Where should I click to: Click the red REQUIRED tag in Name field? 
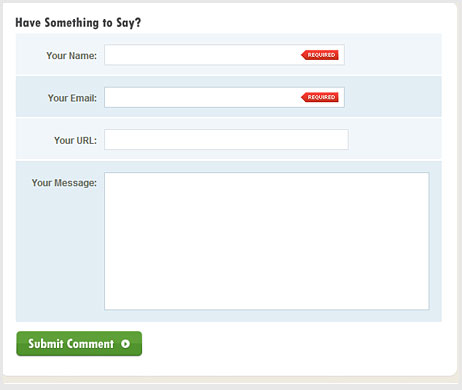320,55
